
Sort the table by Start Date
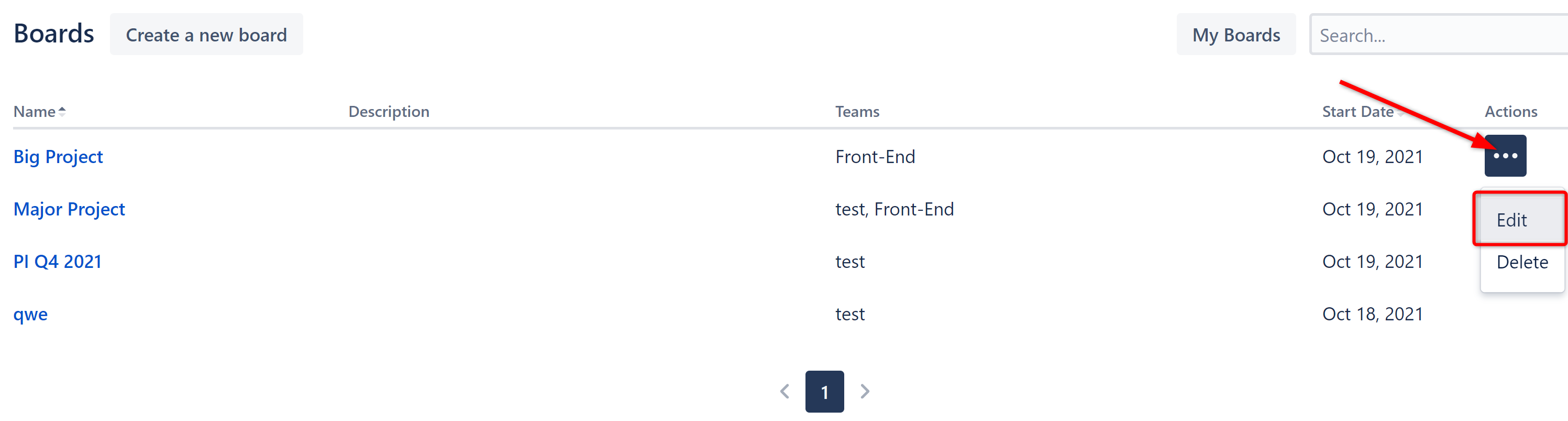(x=1357, y=112)
